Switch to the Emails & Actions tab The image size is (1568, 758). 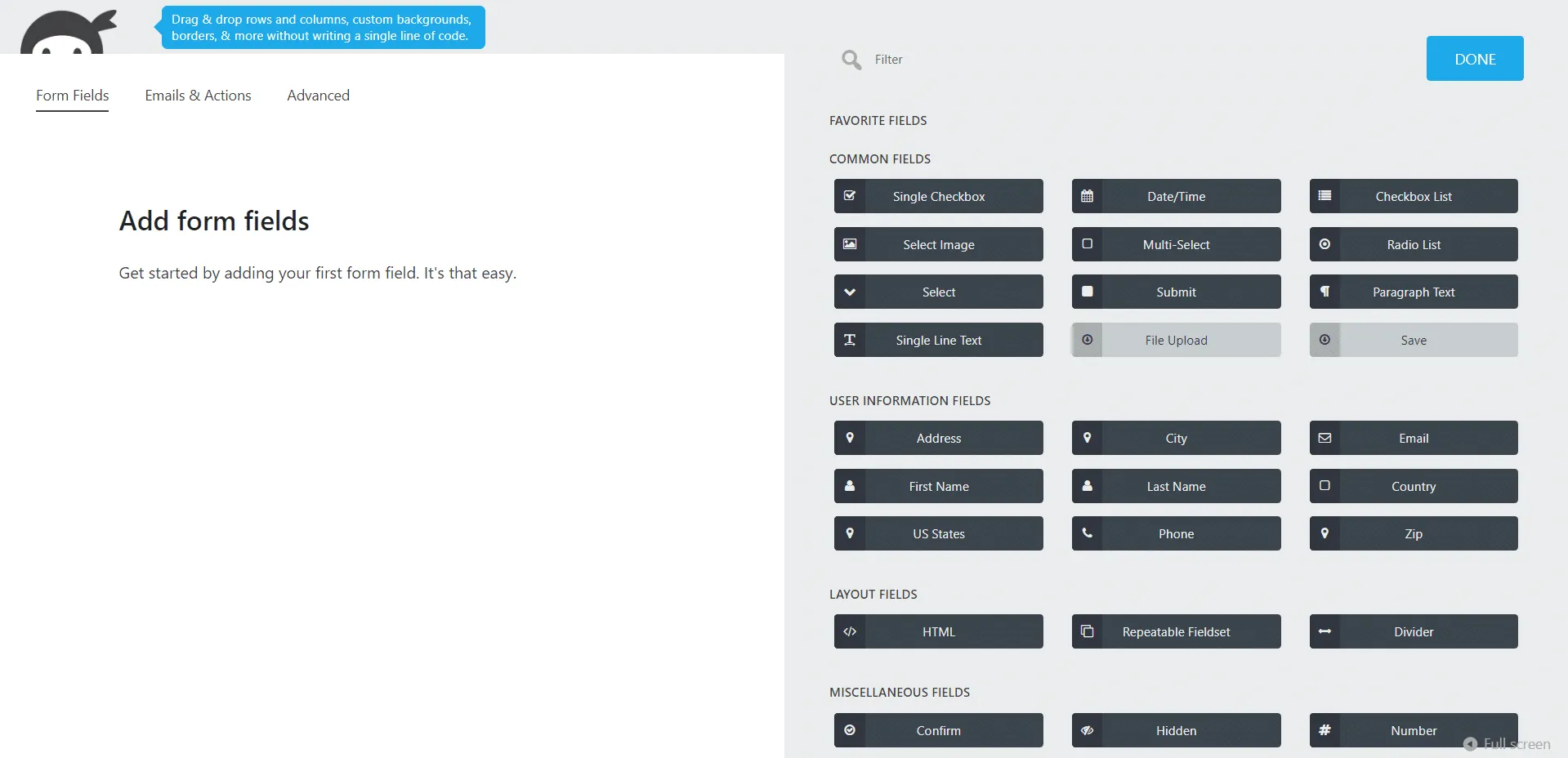point(197,95)
